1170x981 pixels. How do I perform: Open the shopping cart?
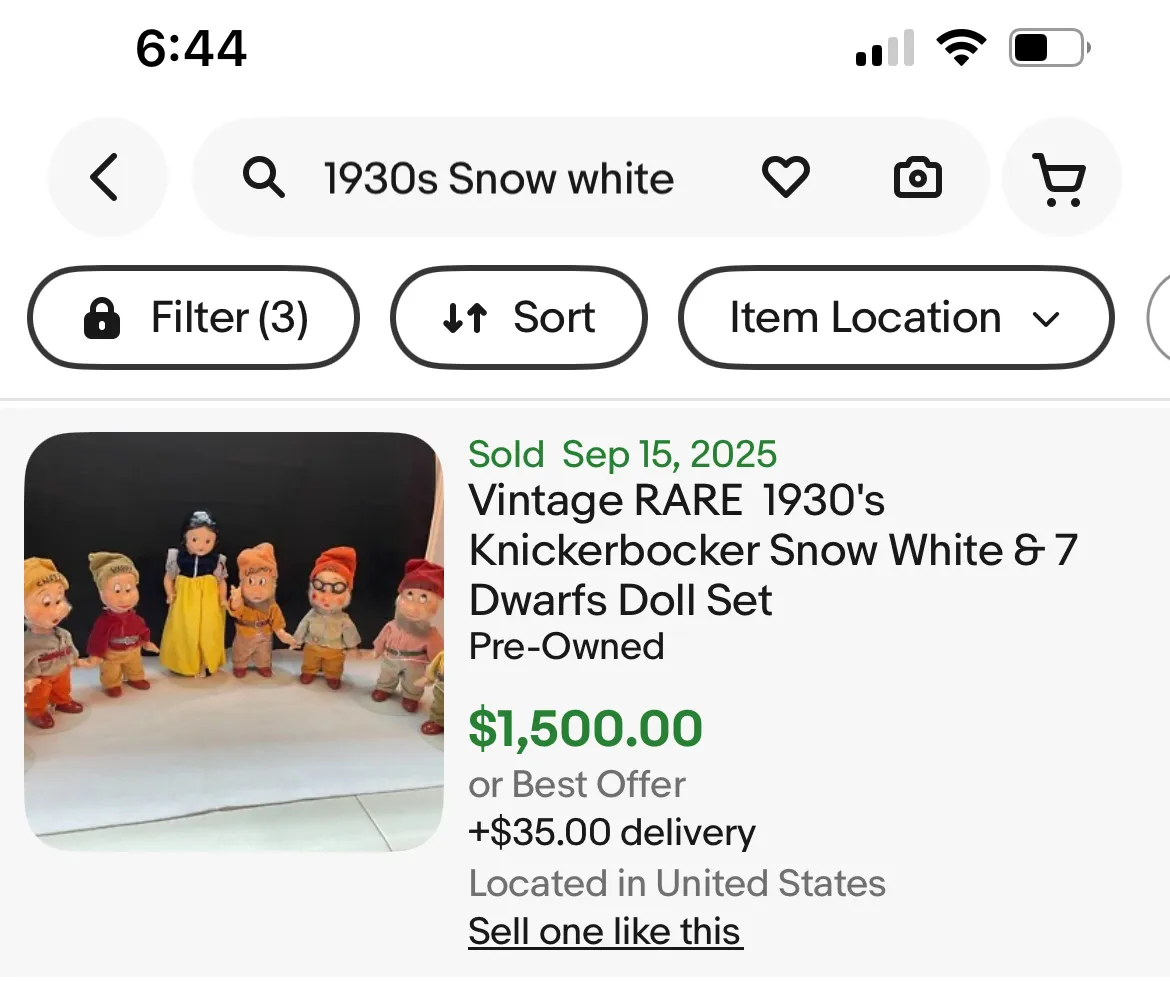click(1060, 180)
